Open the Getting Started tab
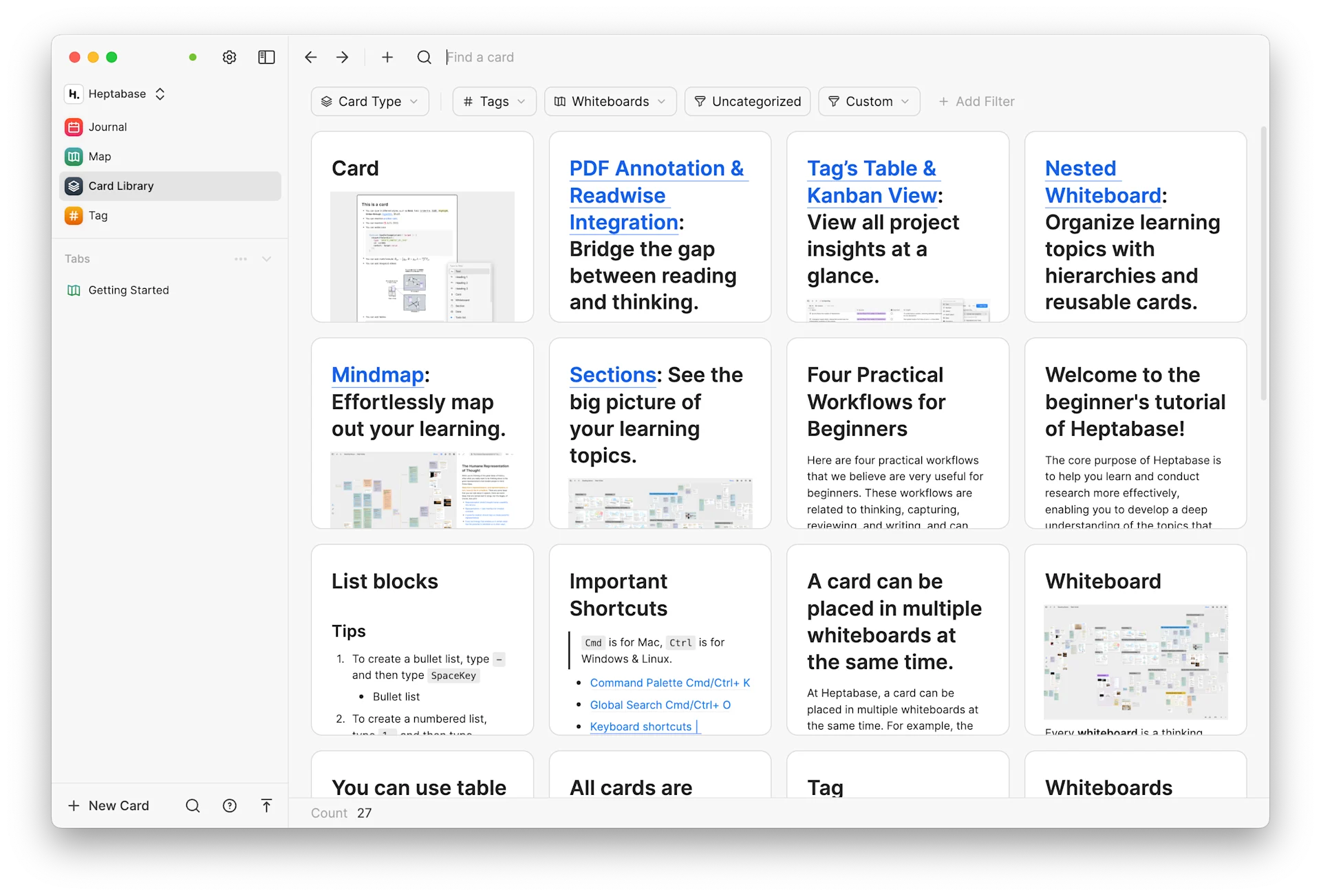1321x896 pixels. (x=128, y=290)
